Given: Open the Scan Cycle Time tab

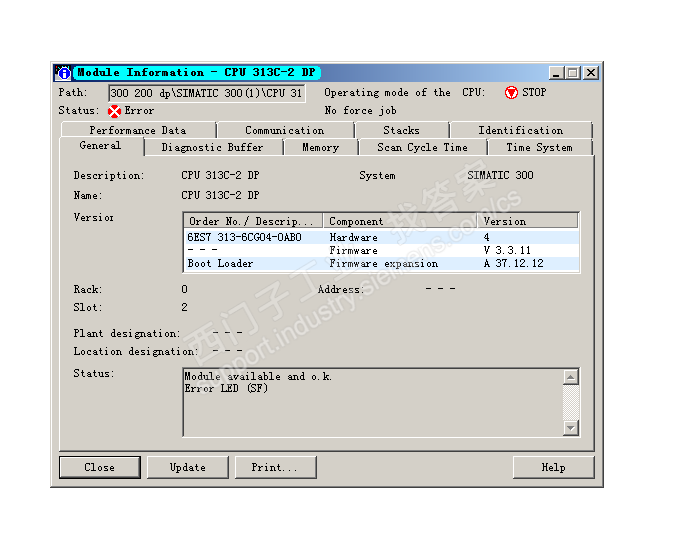Looking at the screenshot, I should 422,147.
